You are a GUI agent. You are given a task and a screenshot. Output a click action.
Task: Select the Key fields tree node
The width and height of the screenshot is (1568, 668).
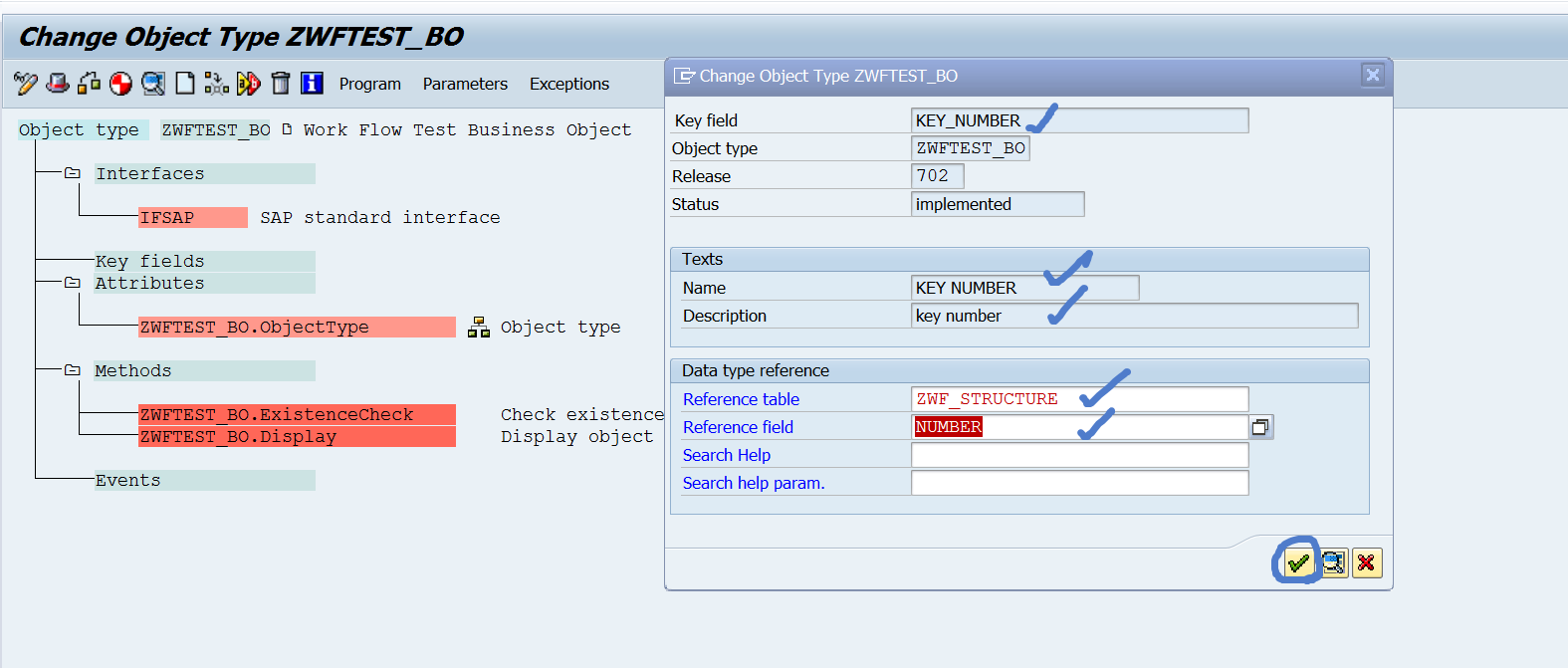pos(204,261)
